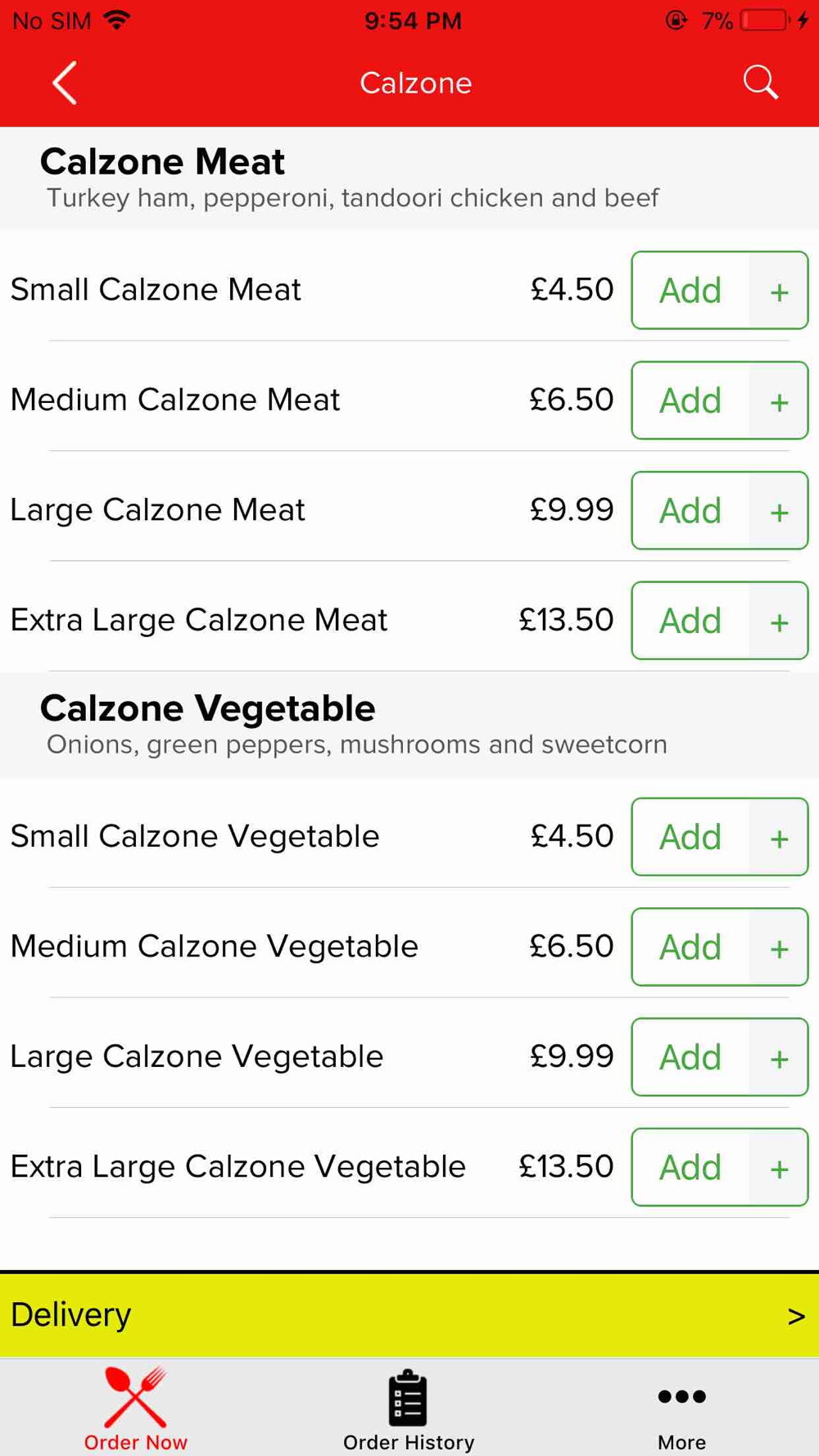Expand the Delivery option bar
This screenshot has height=1456, width=819.
409,1315
